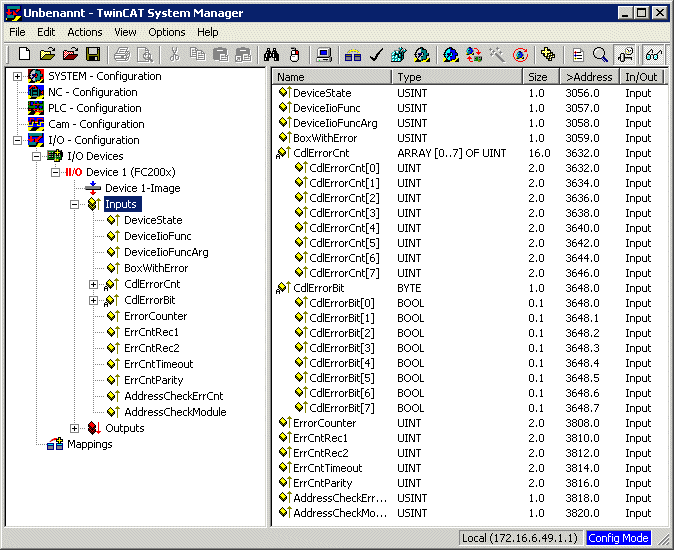Click the Save floppy disk icon
The height and width of the screenshot is (550, 674).
pos(93,55)
